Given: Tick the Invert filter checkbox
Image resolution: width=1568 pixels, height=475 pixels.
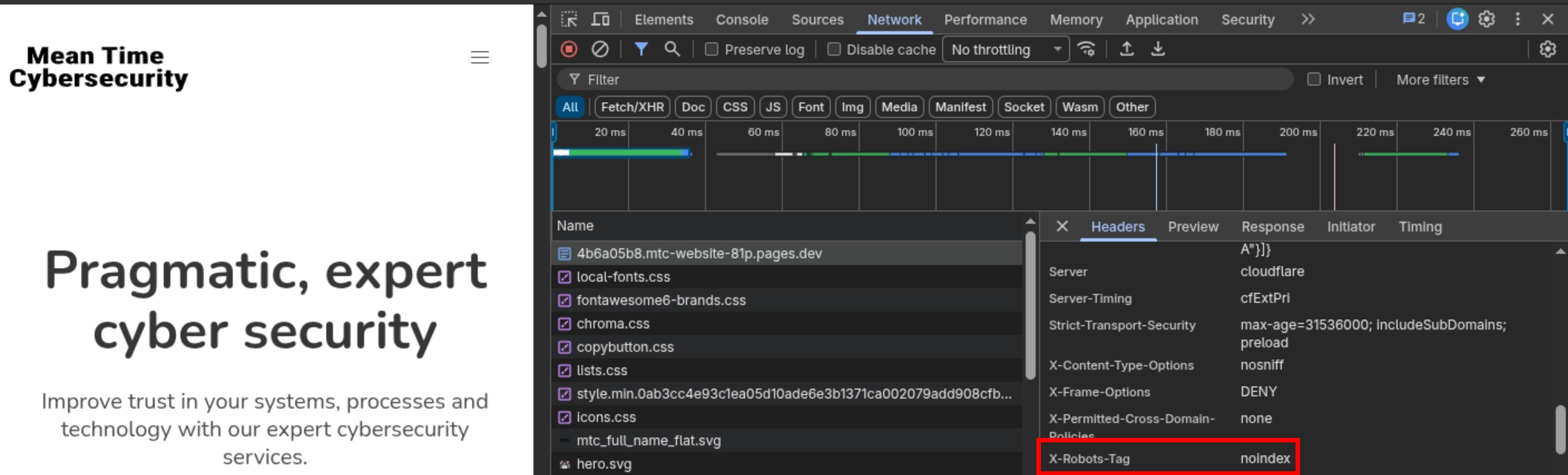Looking at the screenshot, I should pos(1314,79).
